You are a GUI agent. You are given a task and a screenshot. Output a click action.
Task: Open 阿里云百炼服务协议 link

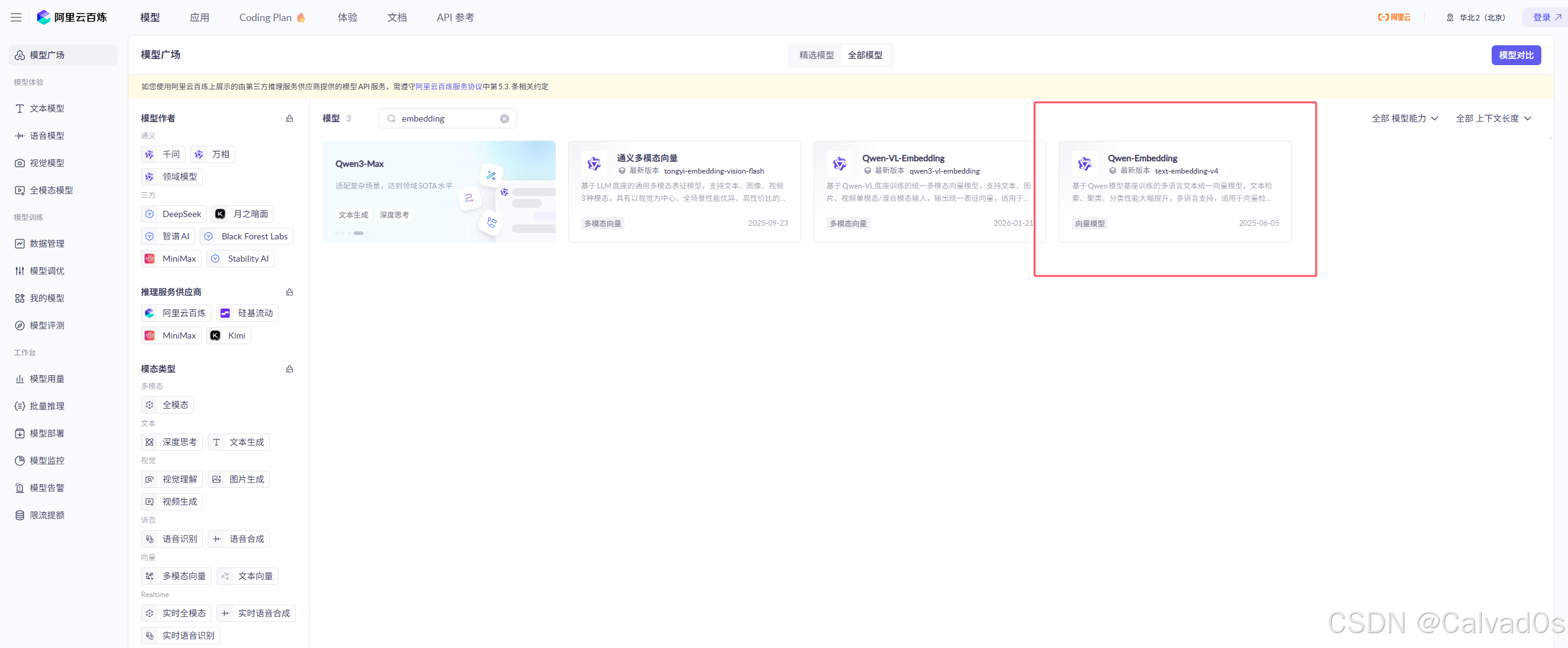click(449, 87)
